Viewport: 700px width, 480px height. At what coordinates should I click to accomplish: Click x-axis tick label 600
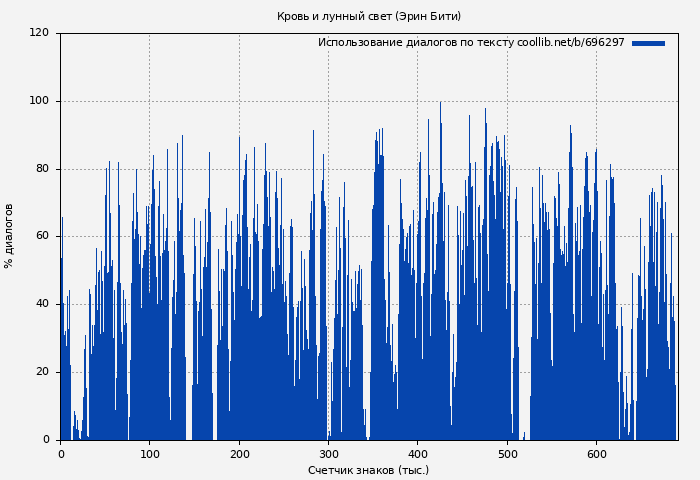coord(596,454)
